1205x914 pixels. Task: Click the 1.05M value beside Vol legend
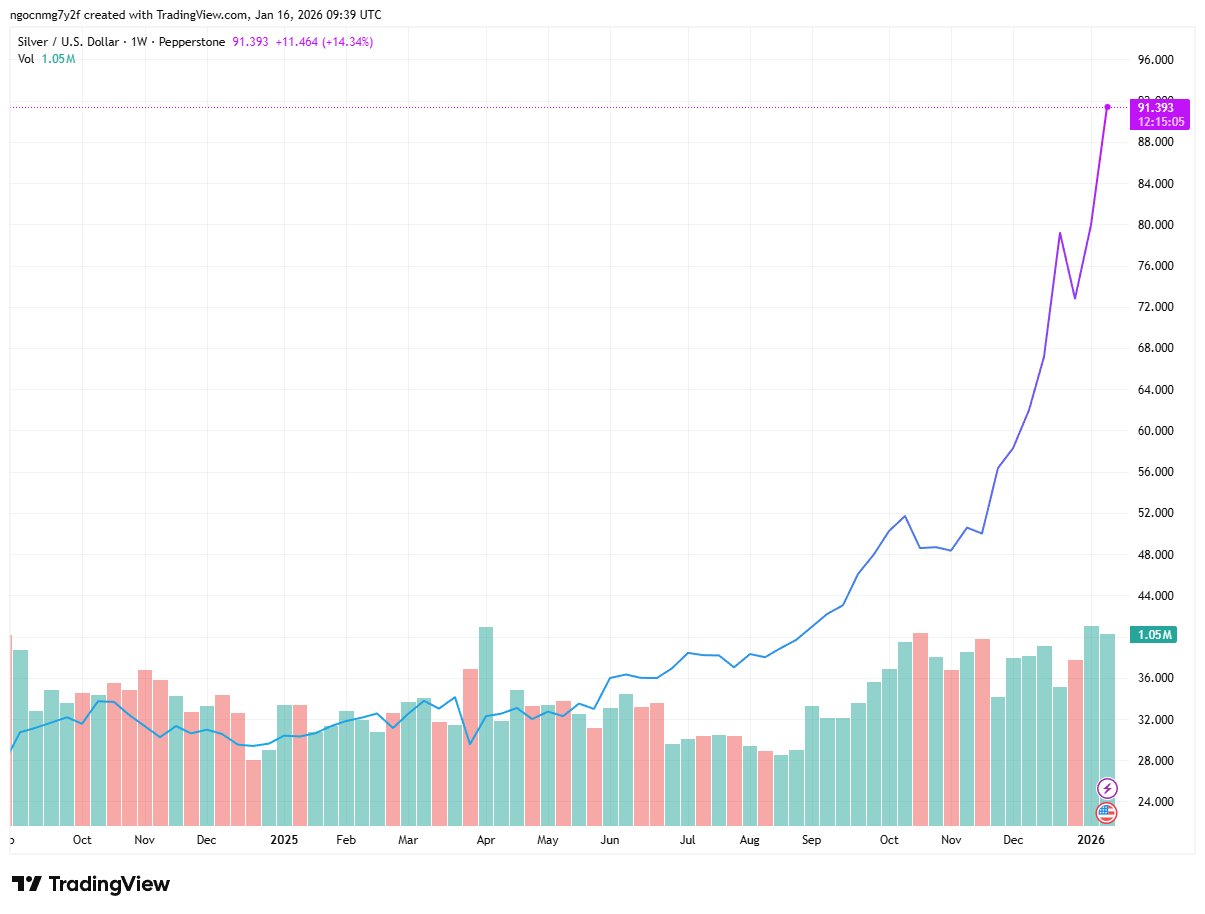pos(58,59)
